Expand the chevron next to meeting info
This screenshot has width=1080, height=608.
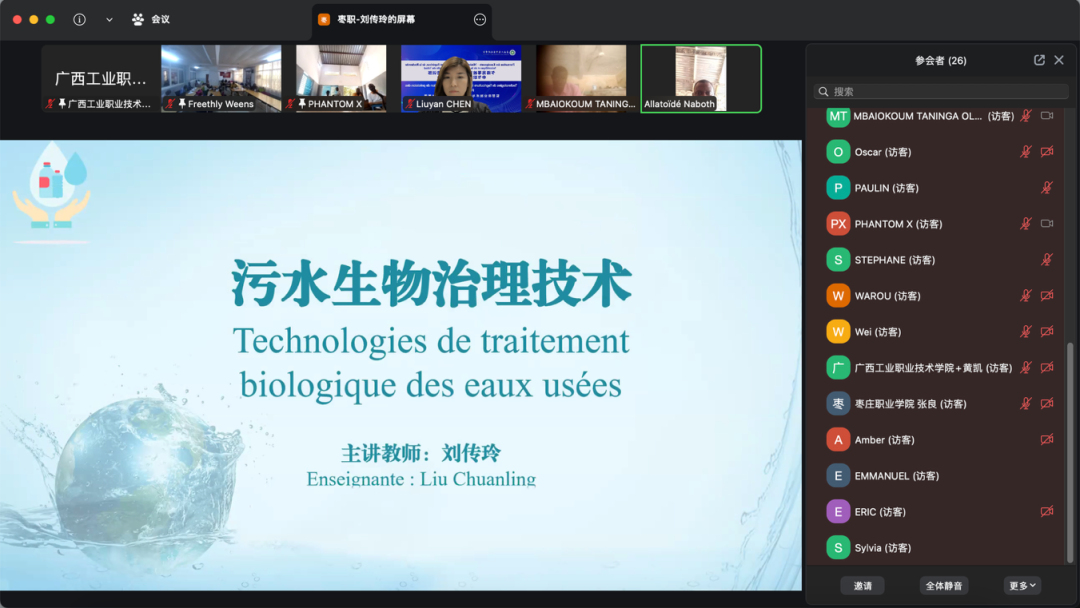pos(109,19)
